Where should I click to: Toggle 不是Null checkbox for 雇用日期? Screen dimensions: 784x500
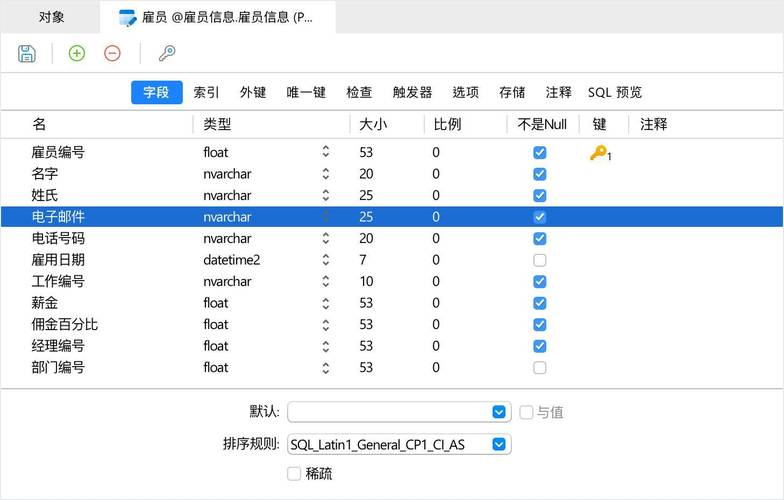(540, 260)
